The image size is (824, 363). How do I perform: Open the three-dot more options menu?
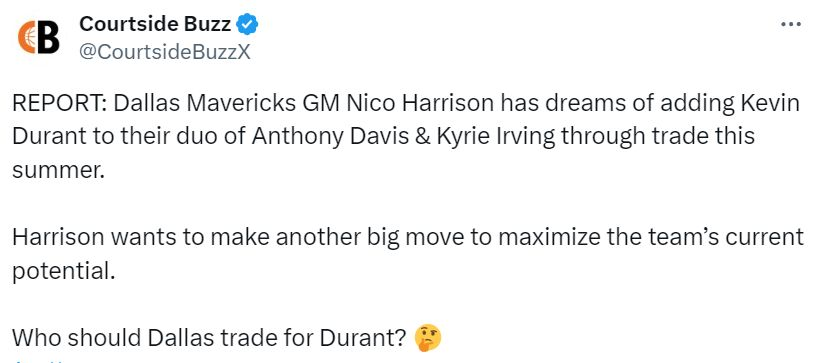tap(791, 25)
